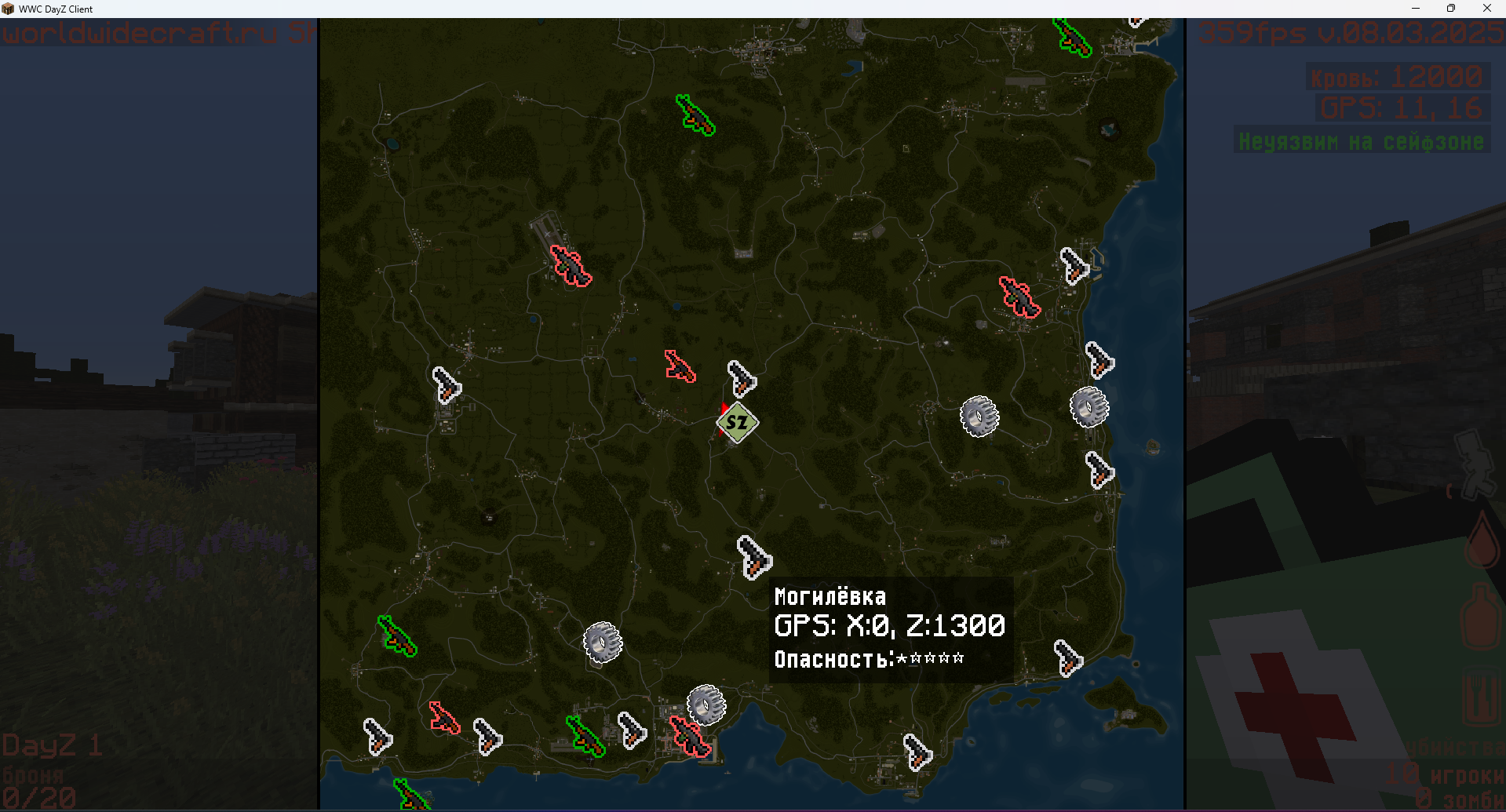
Task: Click the 'Кровь: 12000' blood readout
Action: tap(1396, 78)
